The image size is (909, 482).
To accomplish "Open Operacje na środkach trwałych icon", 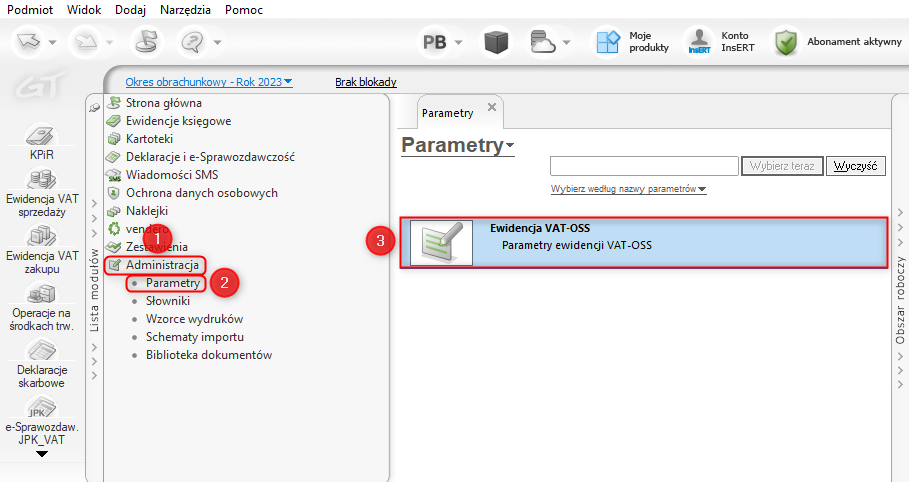I will [x=41, y=294].
